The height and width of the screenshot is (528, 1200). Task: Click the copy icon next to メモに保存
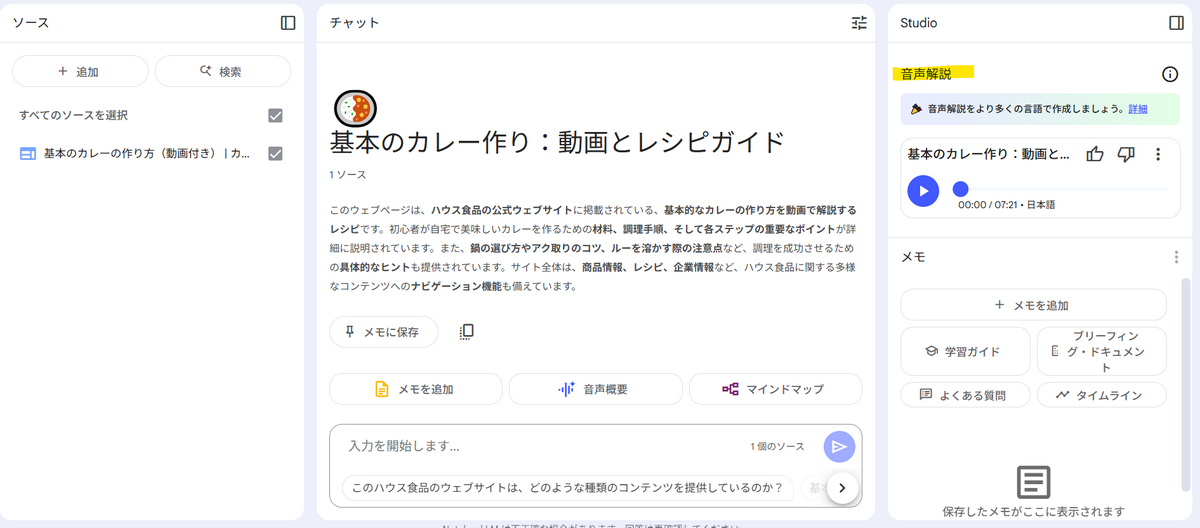pos(466,332)
